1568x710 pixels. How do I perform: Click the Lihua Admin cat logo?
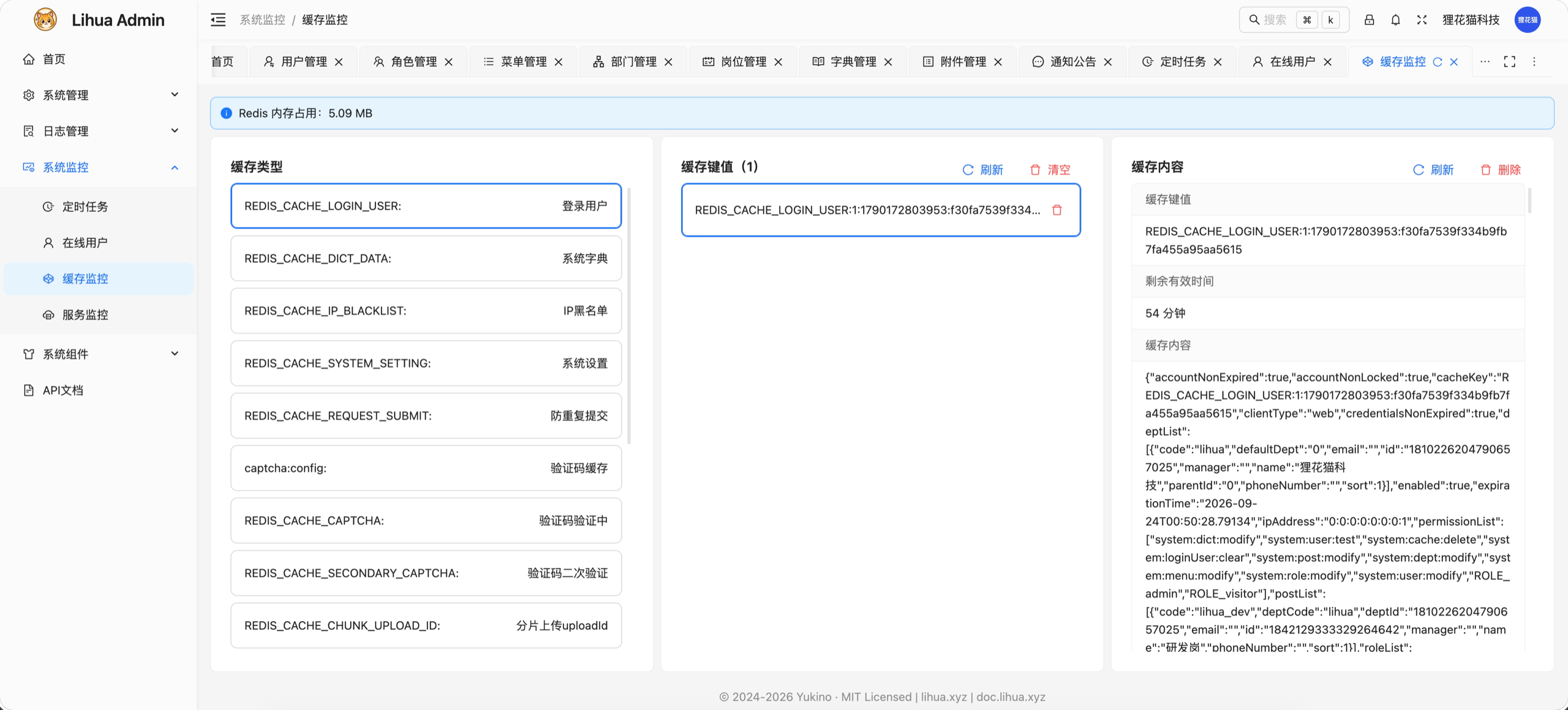[45, 20]
